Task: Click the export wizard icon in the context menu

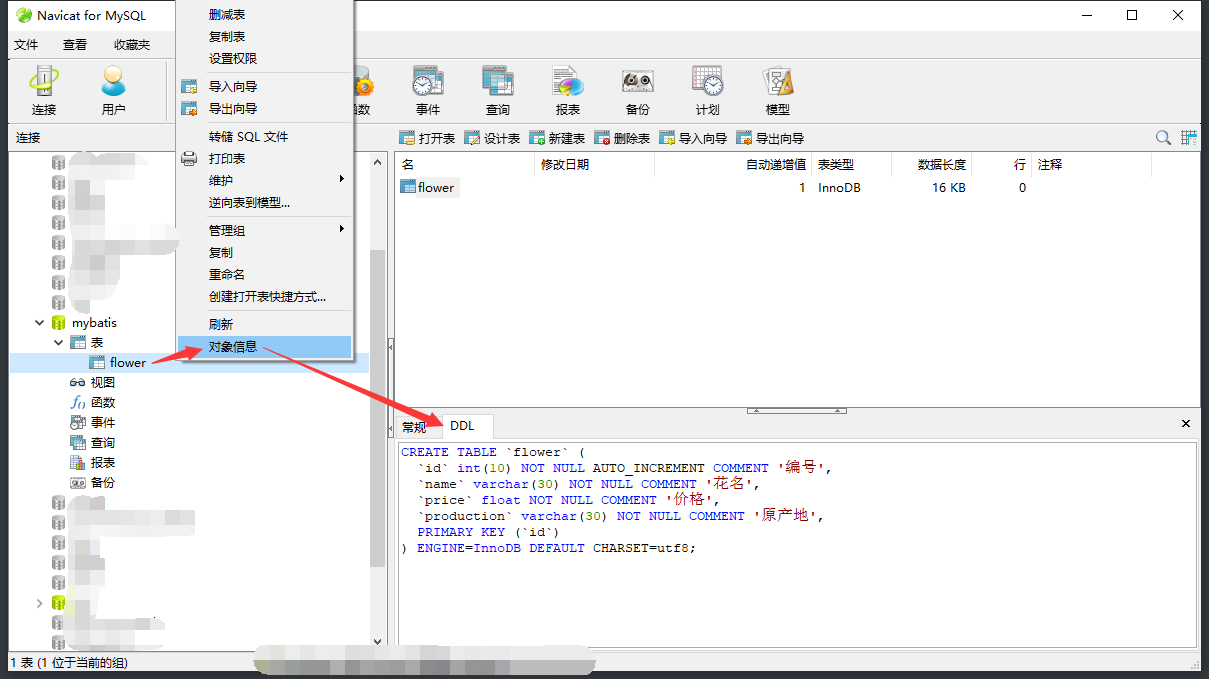Action: click(x=189, y=108)
